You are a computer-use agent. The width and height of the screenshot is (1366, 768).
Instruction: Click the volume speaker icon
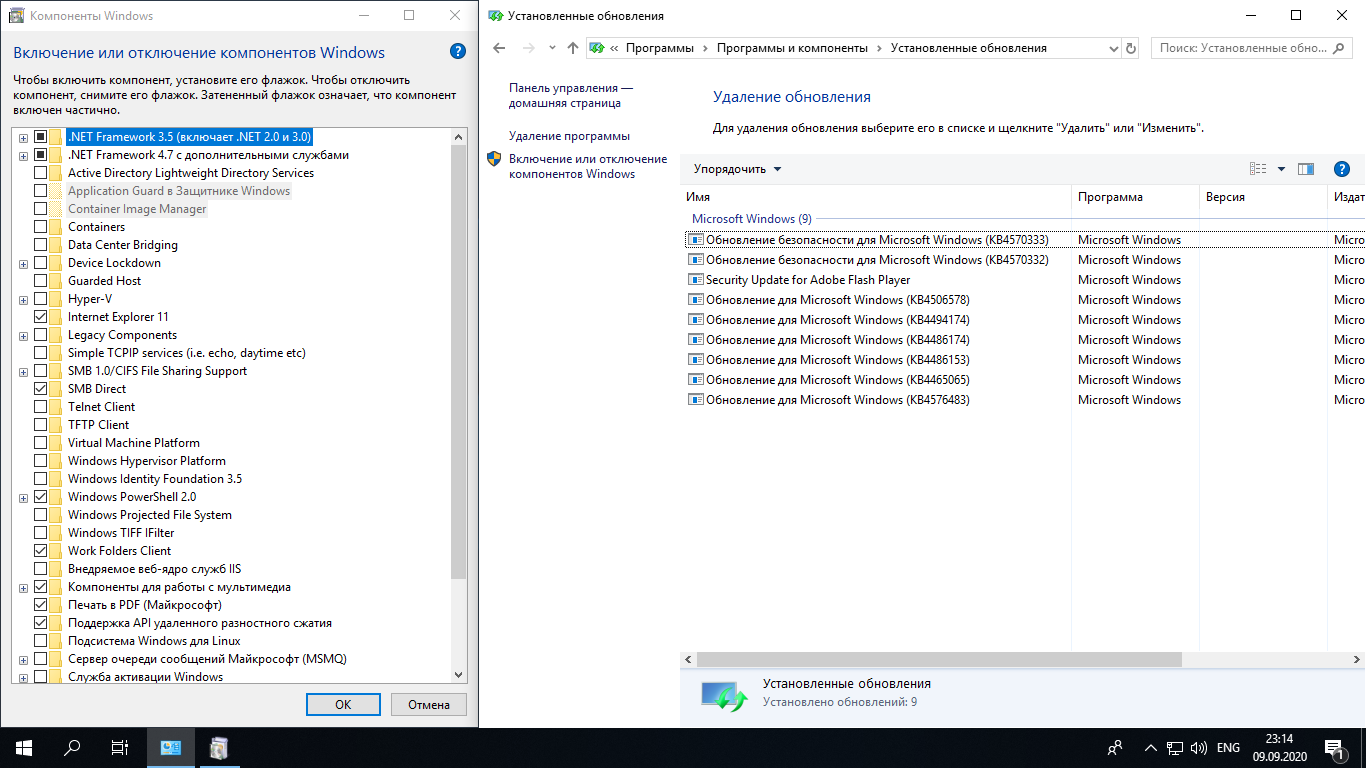pos(1199,747)
